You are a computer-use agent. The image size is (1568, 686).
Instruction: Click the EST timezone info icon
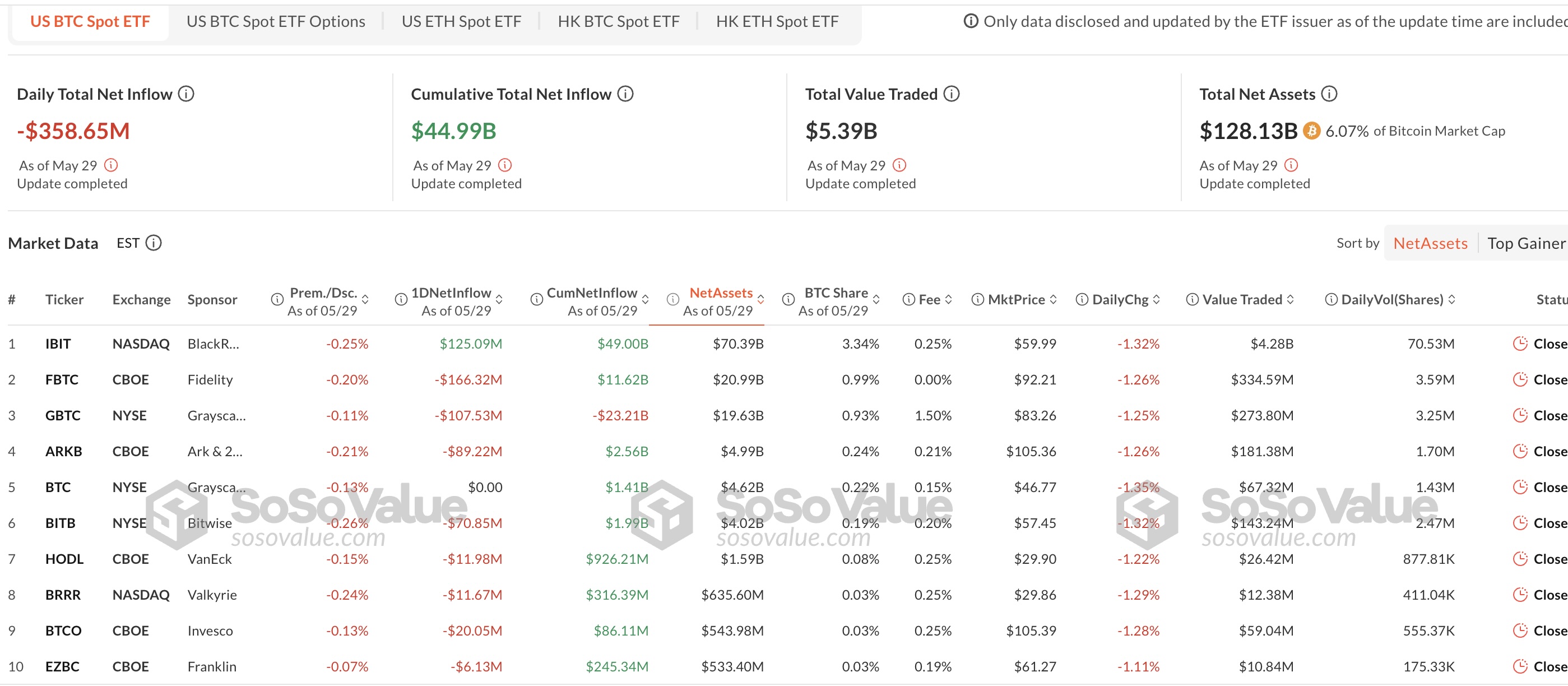[154, 243]
